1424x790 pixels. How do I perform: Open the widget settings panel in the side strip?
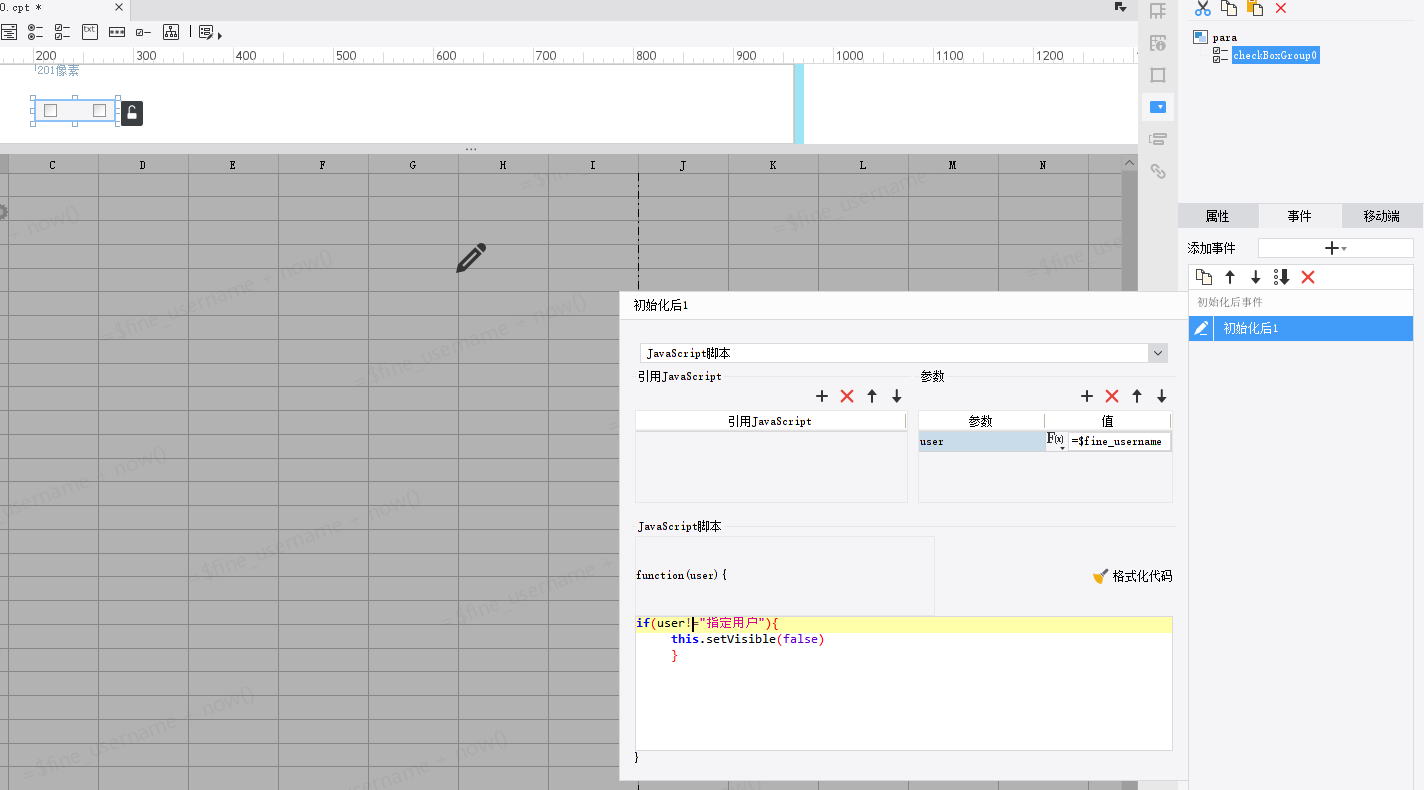tap(1158, 106)
